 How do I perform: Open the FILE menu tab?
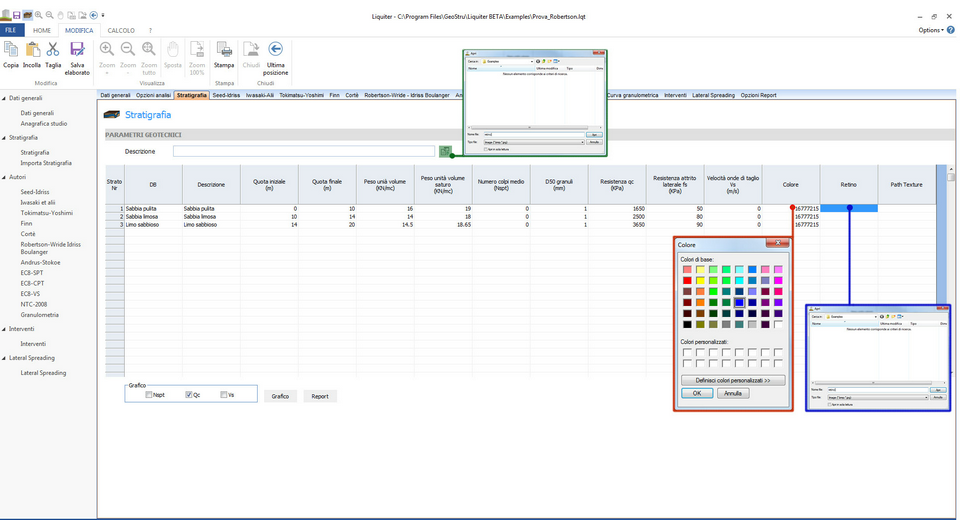11,30
